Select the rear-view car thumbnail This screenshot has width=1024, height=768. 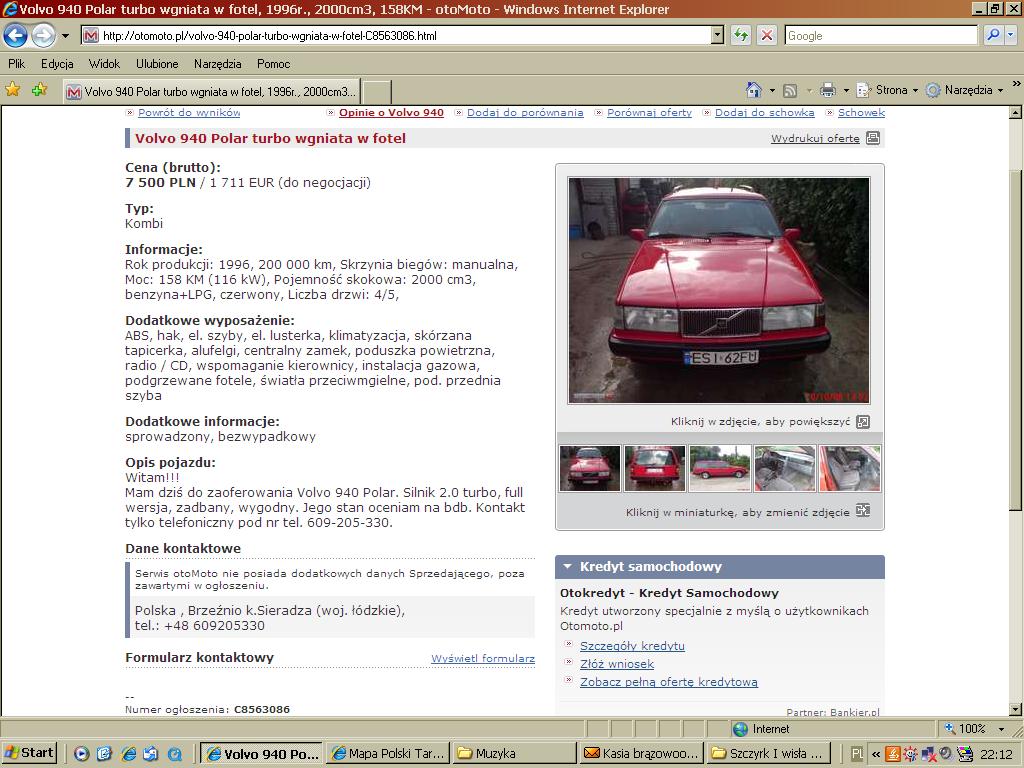click(x=655, y=469)
